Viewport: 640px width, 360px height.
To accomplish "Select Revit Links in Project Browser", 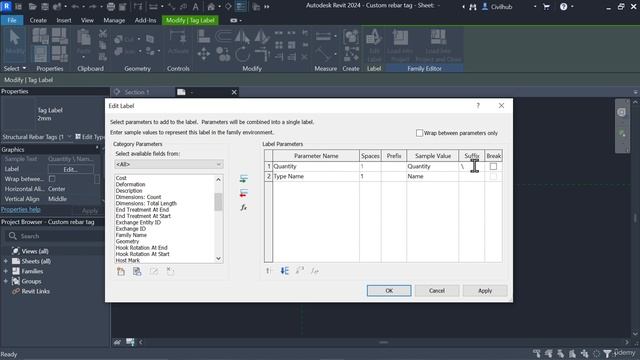I will point(36,291).
